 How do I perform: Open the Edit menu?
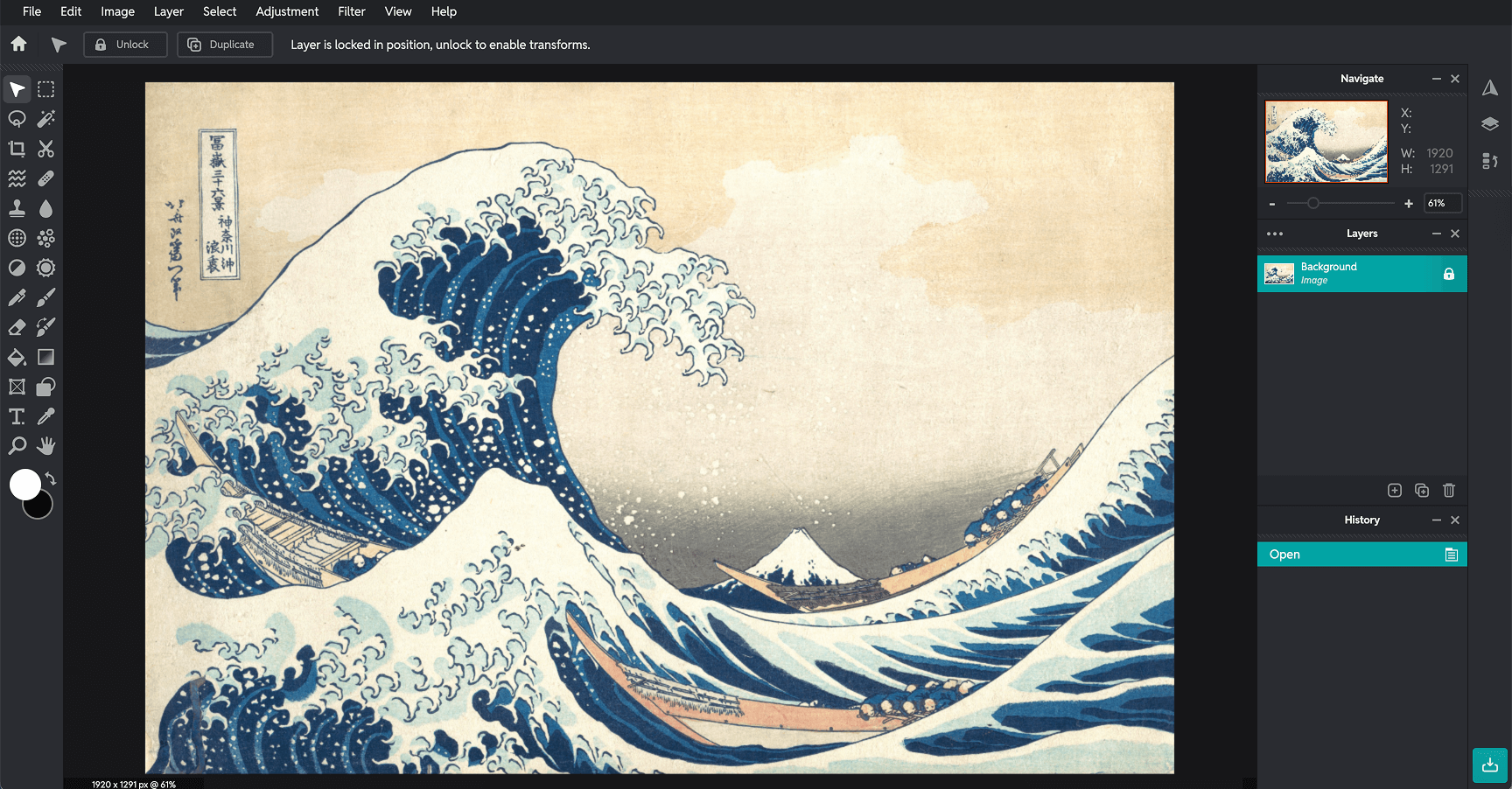[71, 11]
